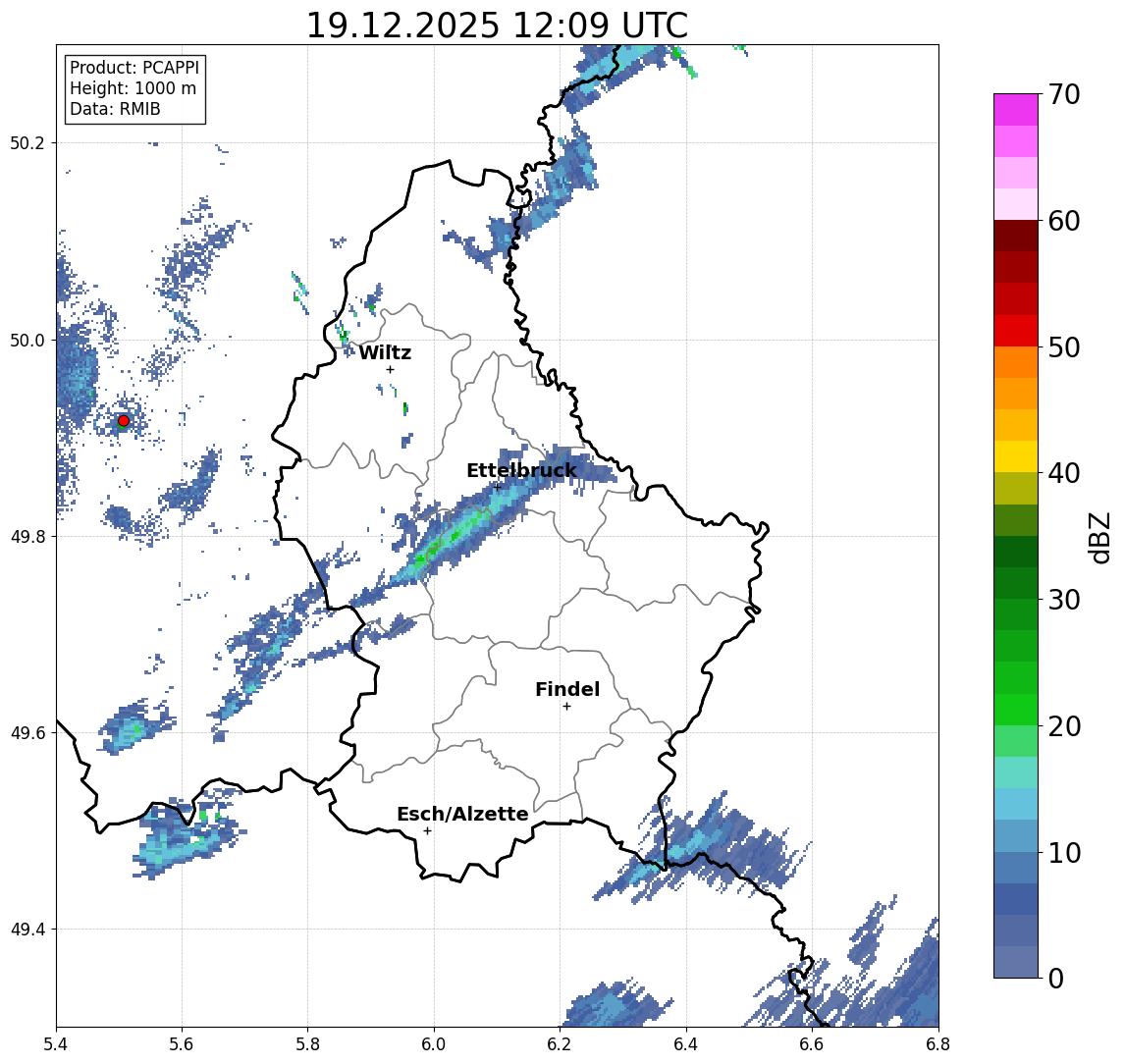This screenshot has width=1124, height=1064.
Task: Pick the bright green swatch near 20
Action: pyautogui.click(x=1016, y=709)
